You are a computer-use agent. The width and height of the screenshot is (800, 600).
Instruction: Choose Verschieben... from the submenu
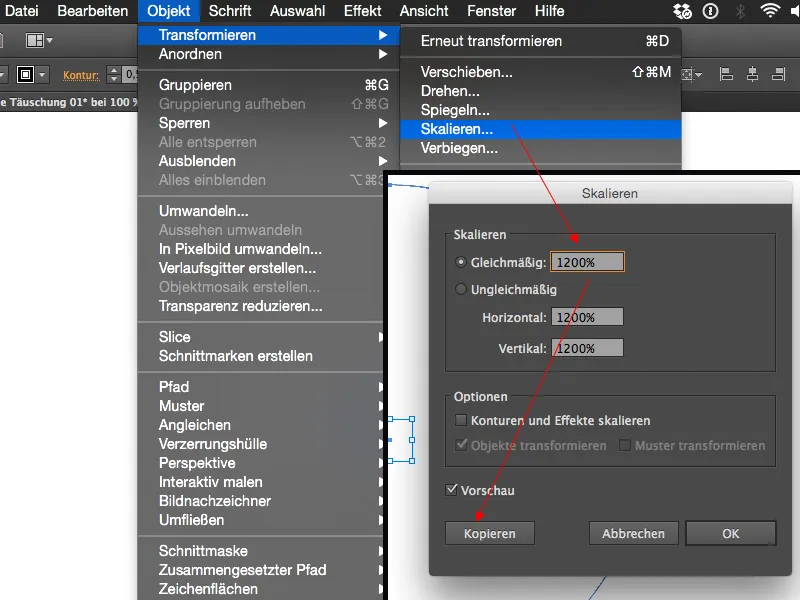(541, 72)
